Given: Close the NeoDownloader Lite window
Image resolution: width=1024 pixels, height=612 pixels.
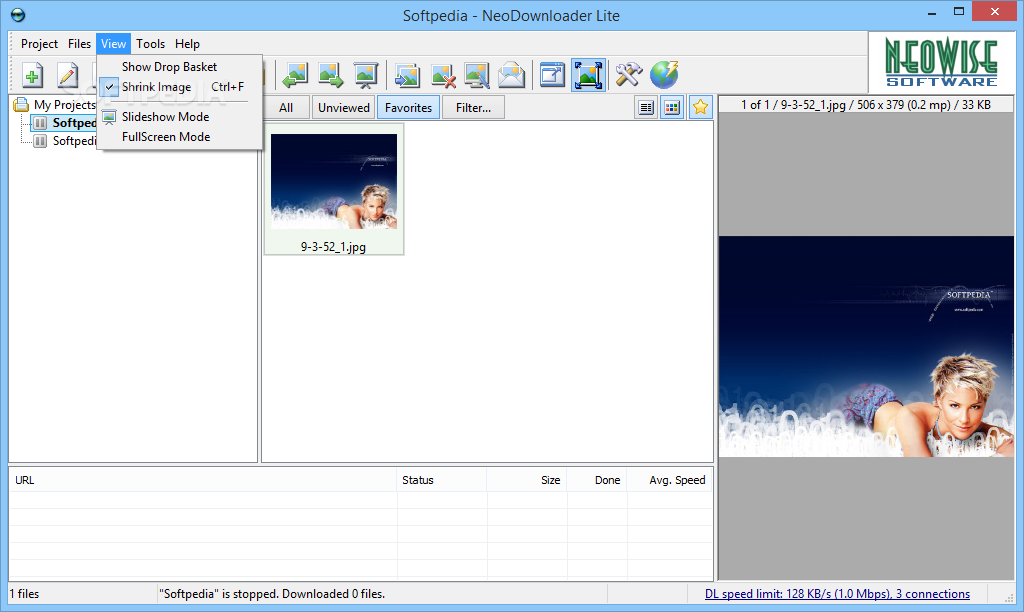Looking at the screenshot, I should tap(995, 12).
